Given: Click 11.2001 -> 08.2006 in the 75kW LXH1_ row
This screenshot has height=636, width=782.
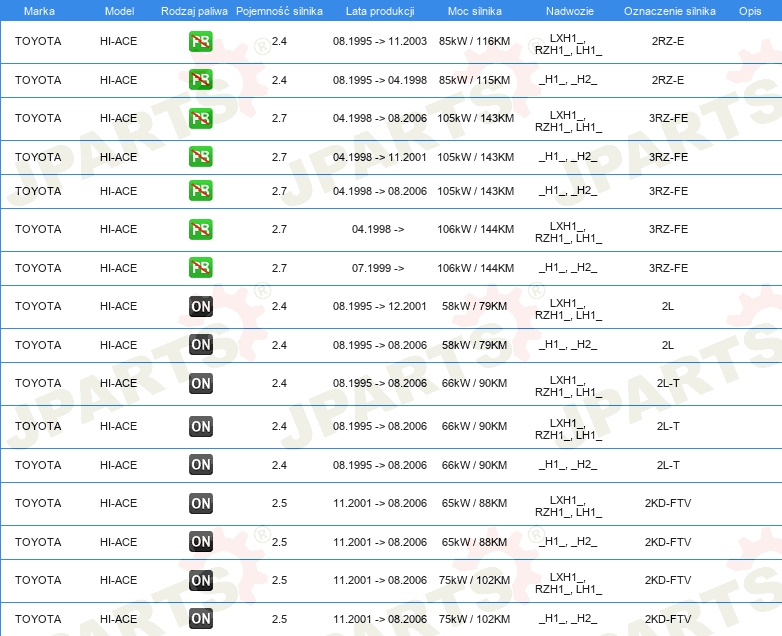Looking at the screenshot, I should (x=380, y=580).
